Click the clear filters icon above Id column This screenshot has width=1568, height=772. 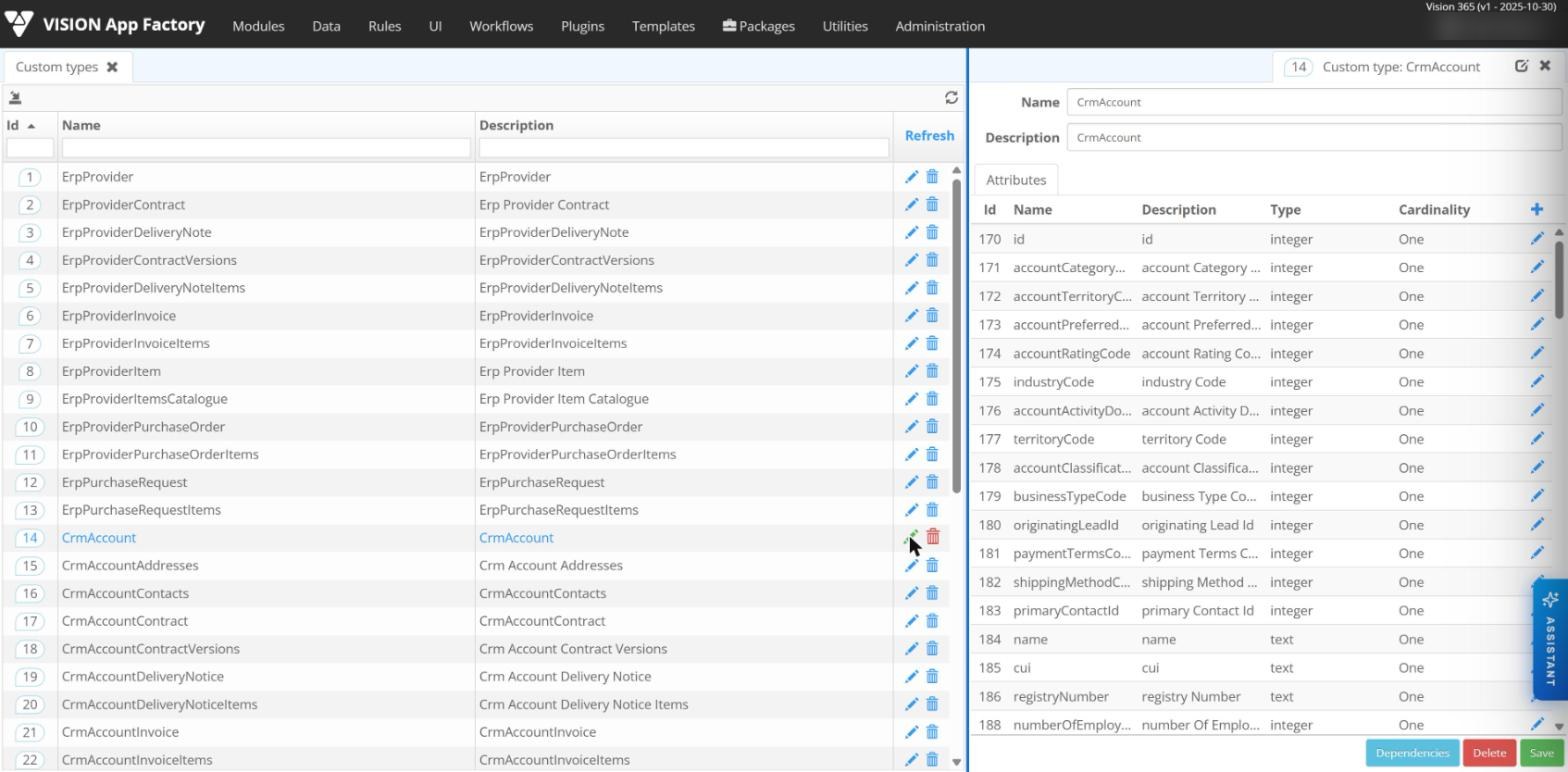(15, 98)
